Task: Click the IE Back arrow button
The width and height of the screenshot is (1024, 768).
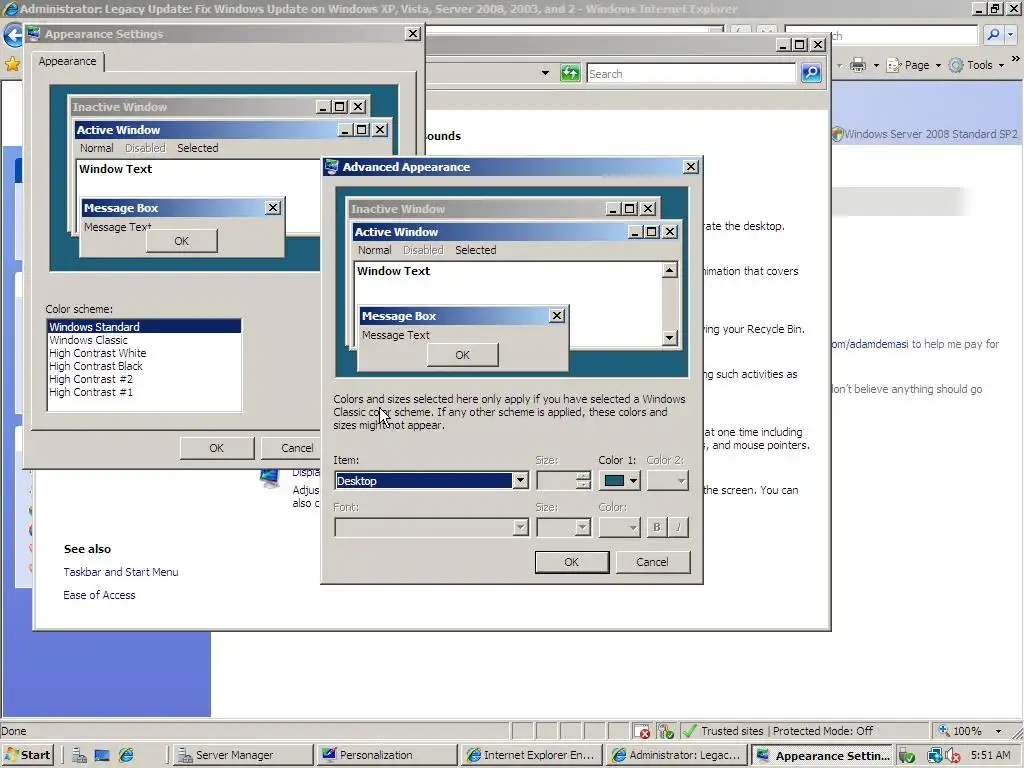Action: 12,35
